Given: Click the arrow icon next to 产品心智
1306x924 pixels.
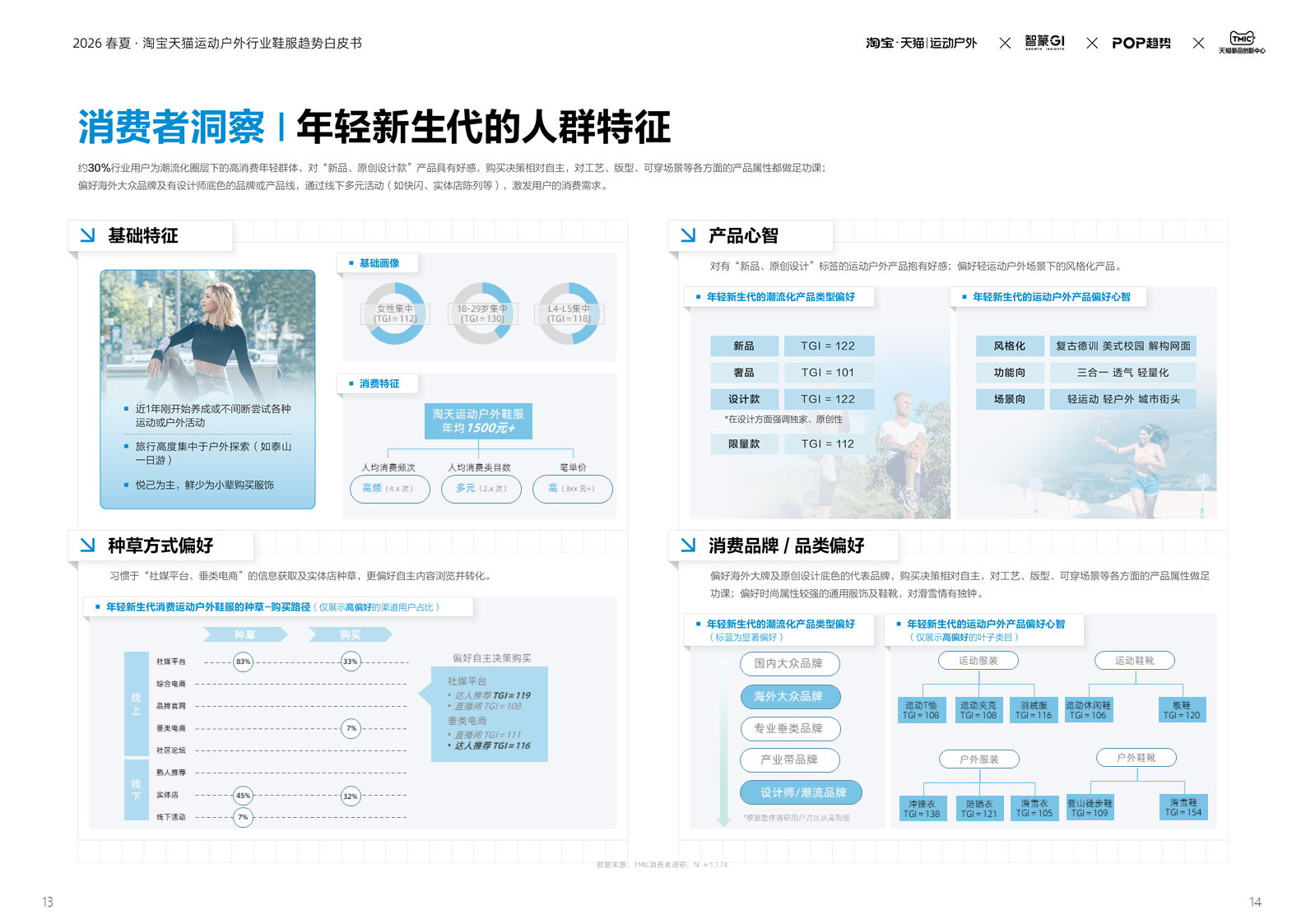Looking at the screenshot, I should (x=688, y=235).
